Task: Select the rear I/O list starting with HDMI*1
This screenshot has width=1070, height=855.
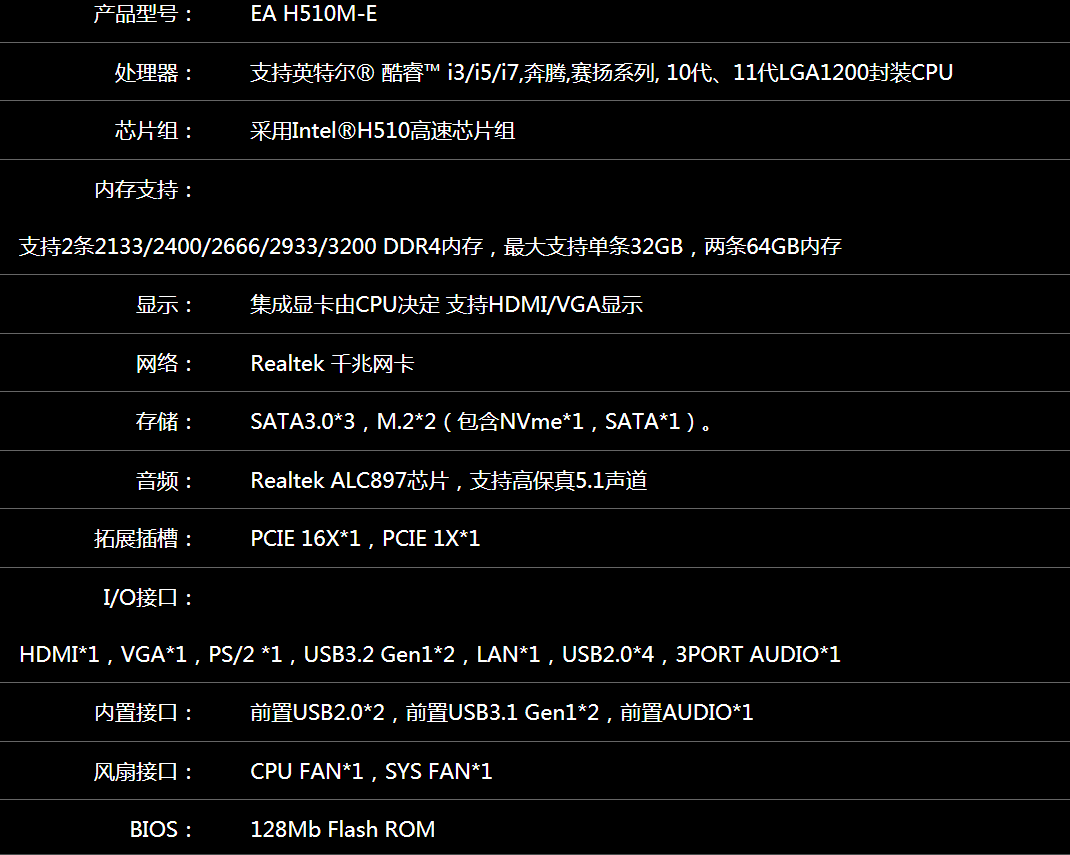Action: [430, 654]
